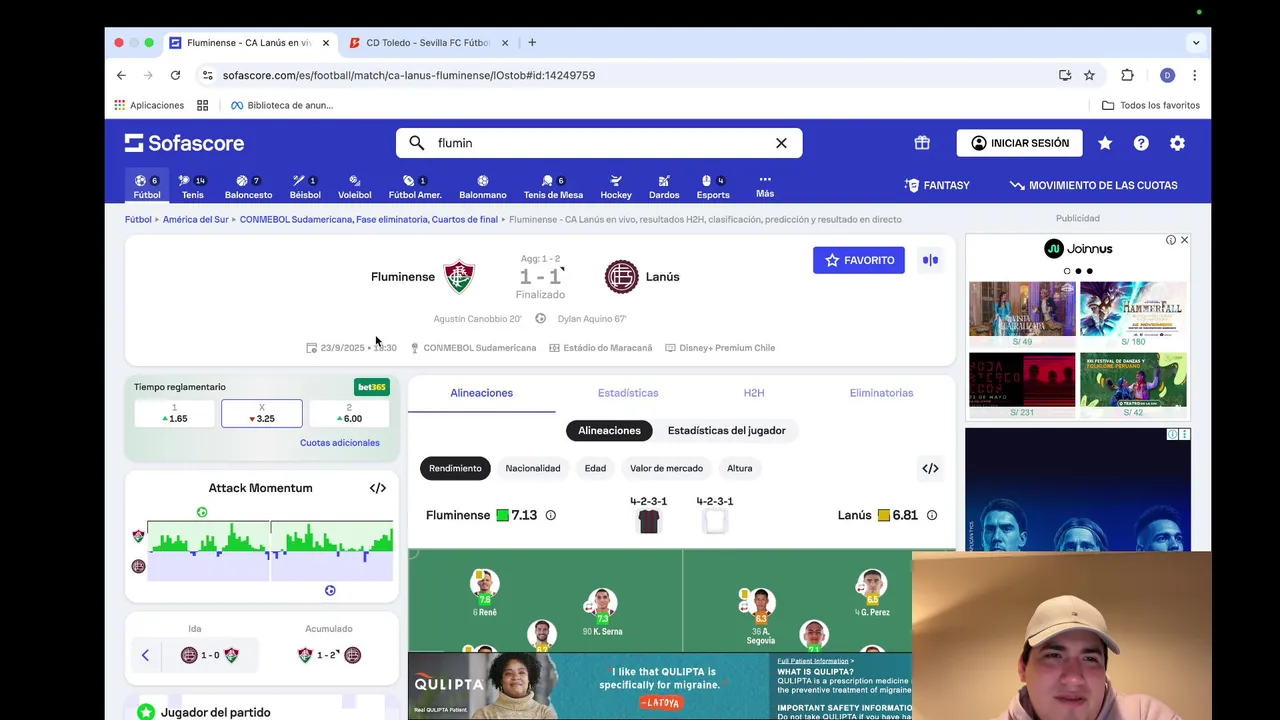This screenshot has height=720, width=1280.
Task: Open favorites star in Sofascore header
Action: coord(1105,143)
